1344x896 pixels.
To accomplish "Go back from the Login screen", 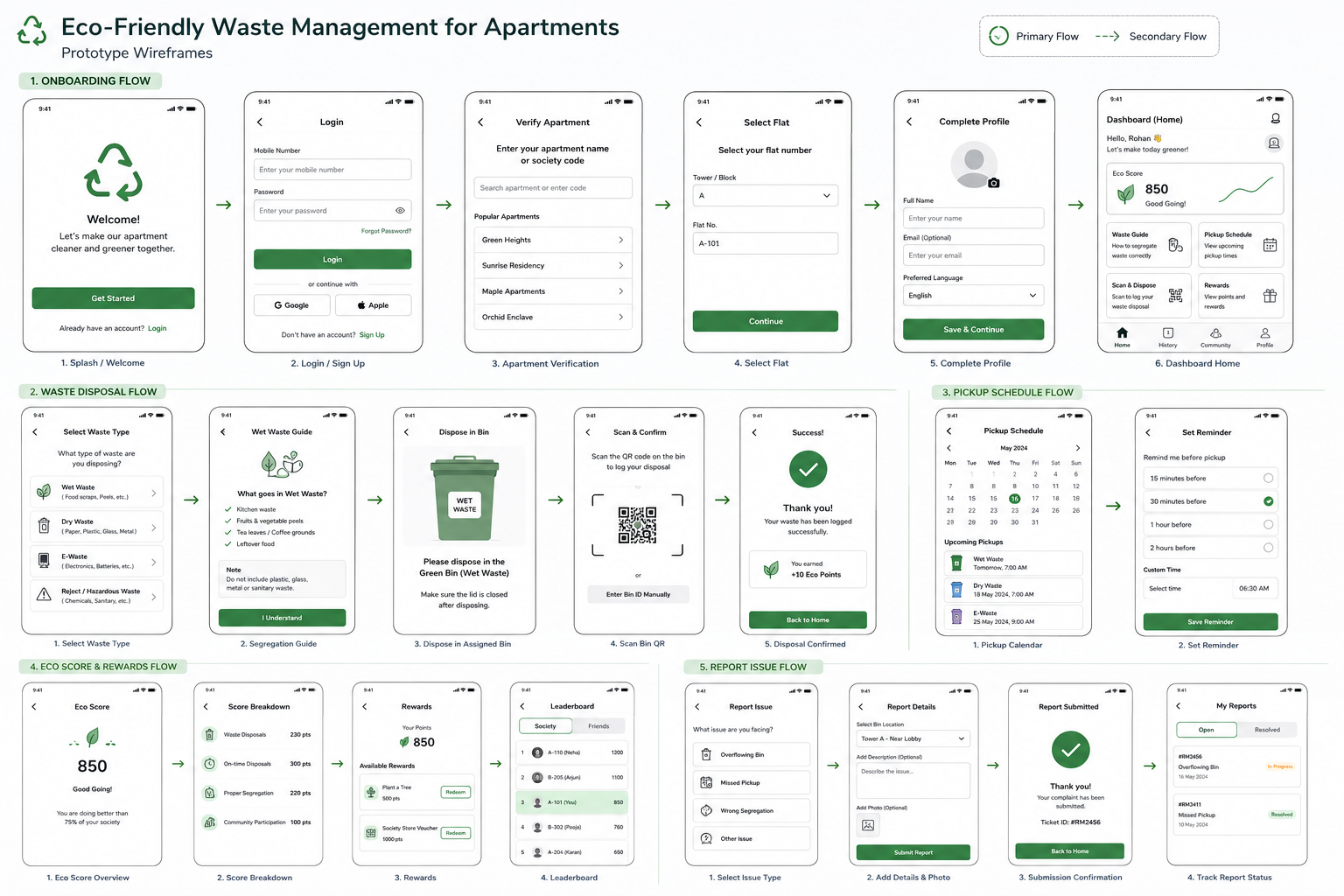I will point(260,122).
